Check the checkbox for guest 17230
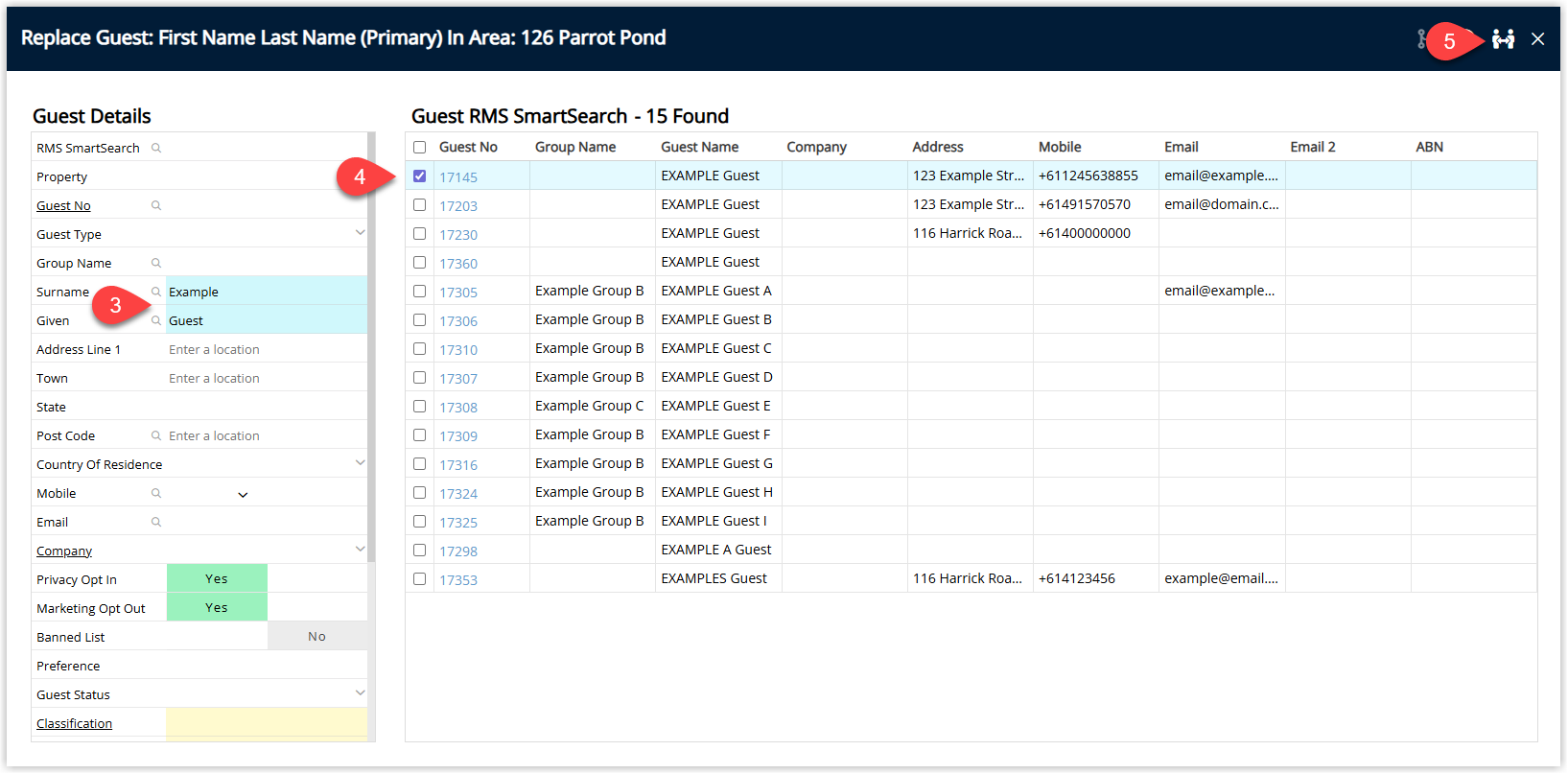The image size is (1568, 774). pos(419,233)
